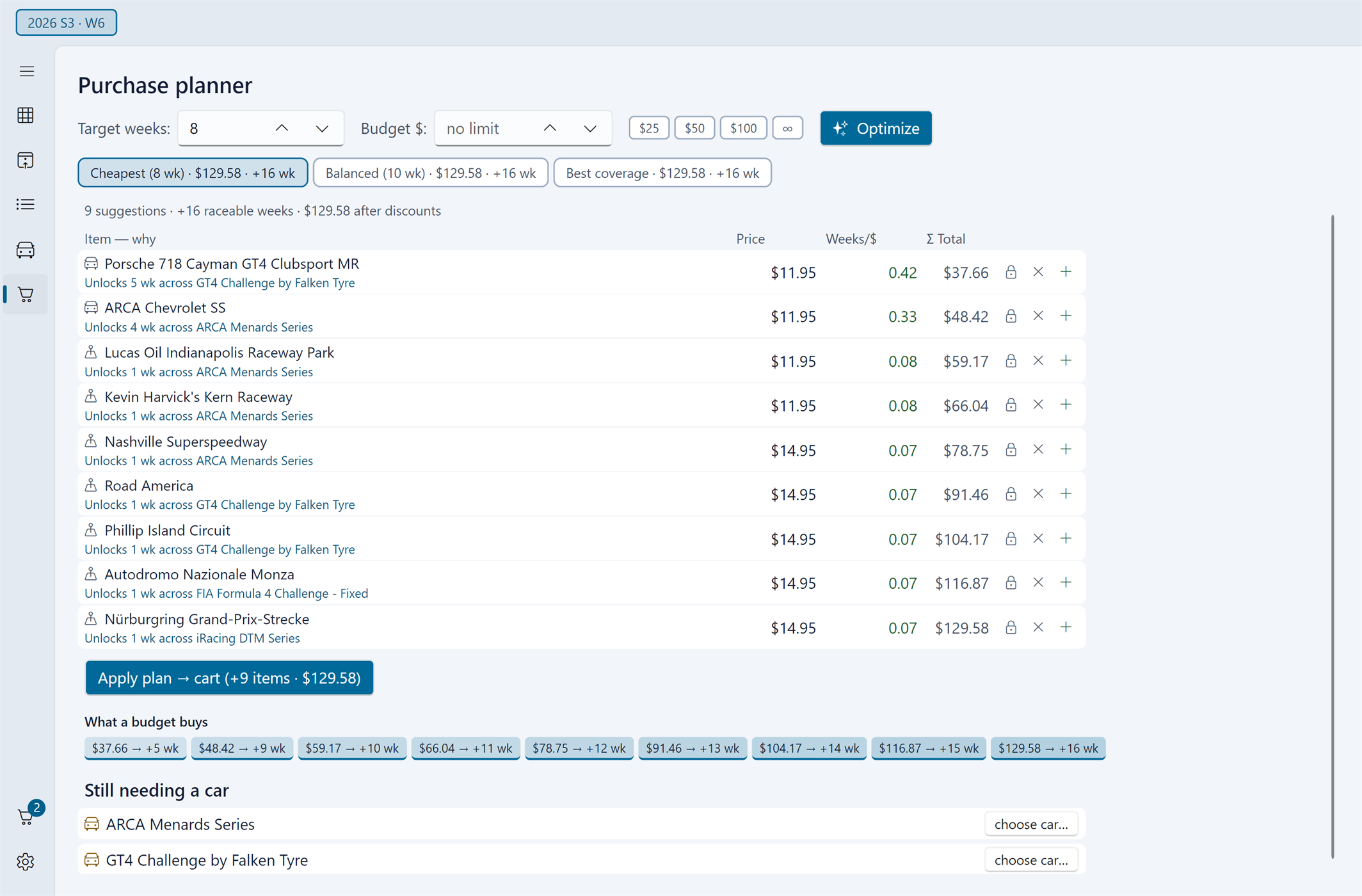The image size is (1362, 896).
Task: Select the $129.58 → +16 wk budget chip
Action: coord(1048,748)
